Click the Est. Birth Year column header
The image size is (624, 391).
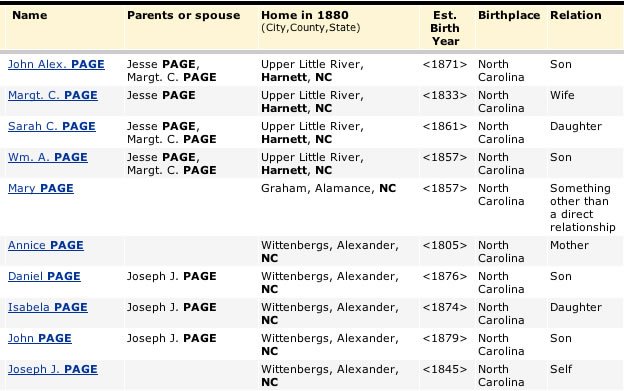click(x=445, y=28)
